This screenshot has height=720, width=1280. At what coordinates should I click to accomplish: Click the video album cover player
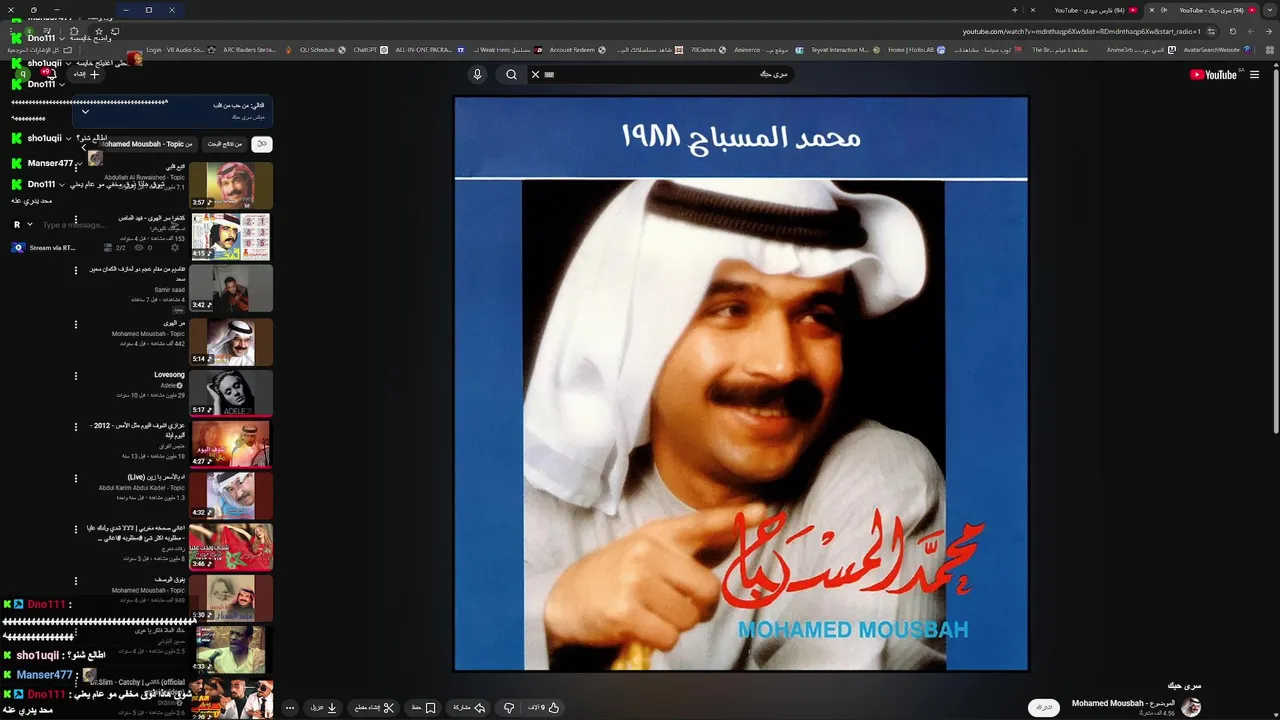(x=741, y=383)
